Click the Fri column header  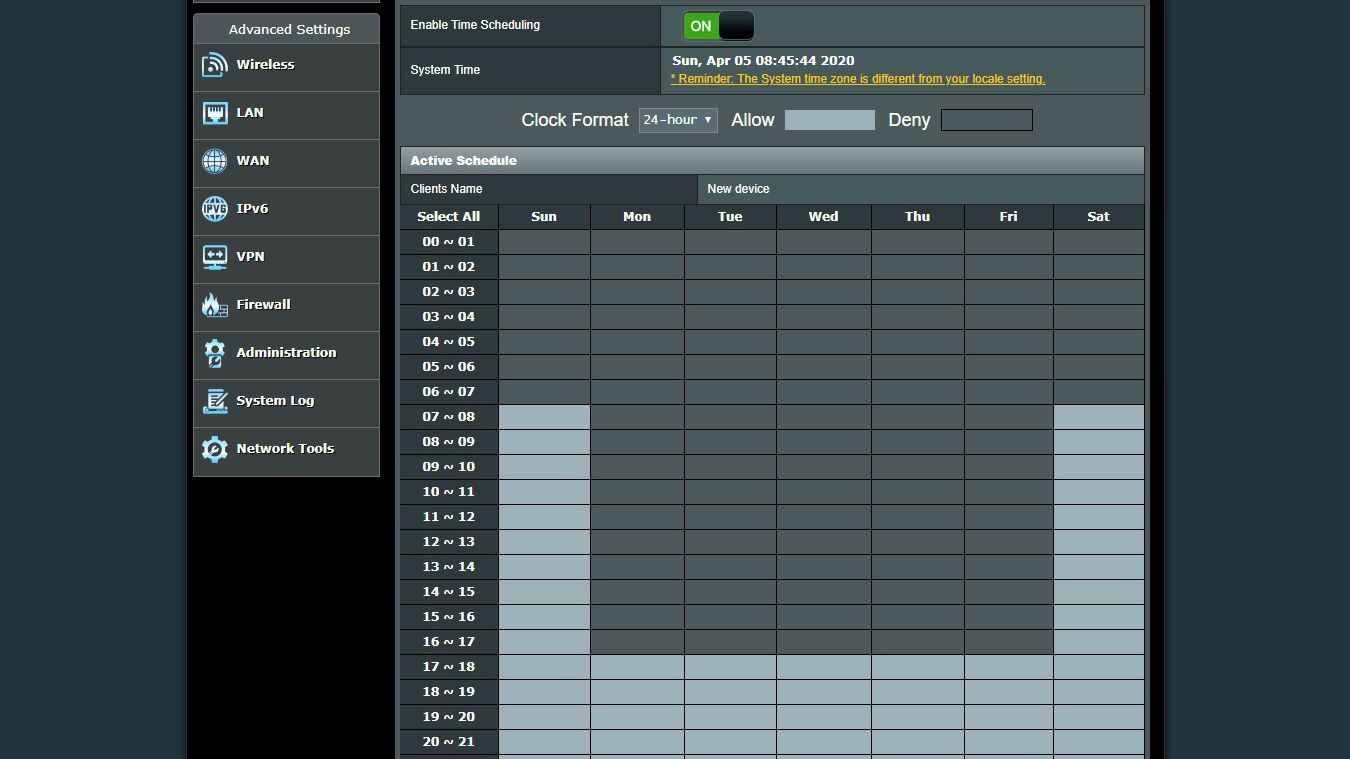tap(1008, 217)
